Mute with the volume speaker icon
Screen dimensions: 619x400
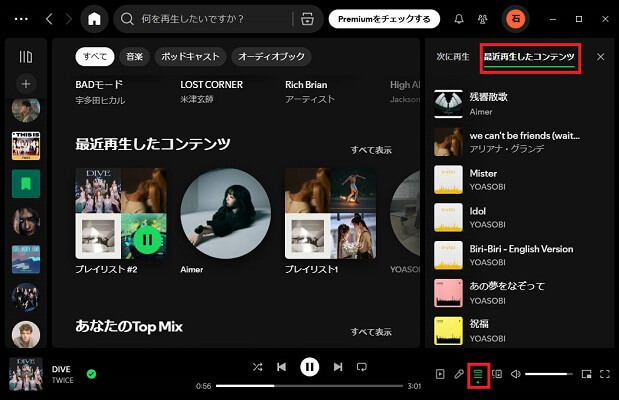coord(516,374)
